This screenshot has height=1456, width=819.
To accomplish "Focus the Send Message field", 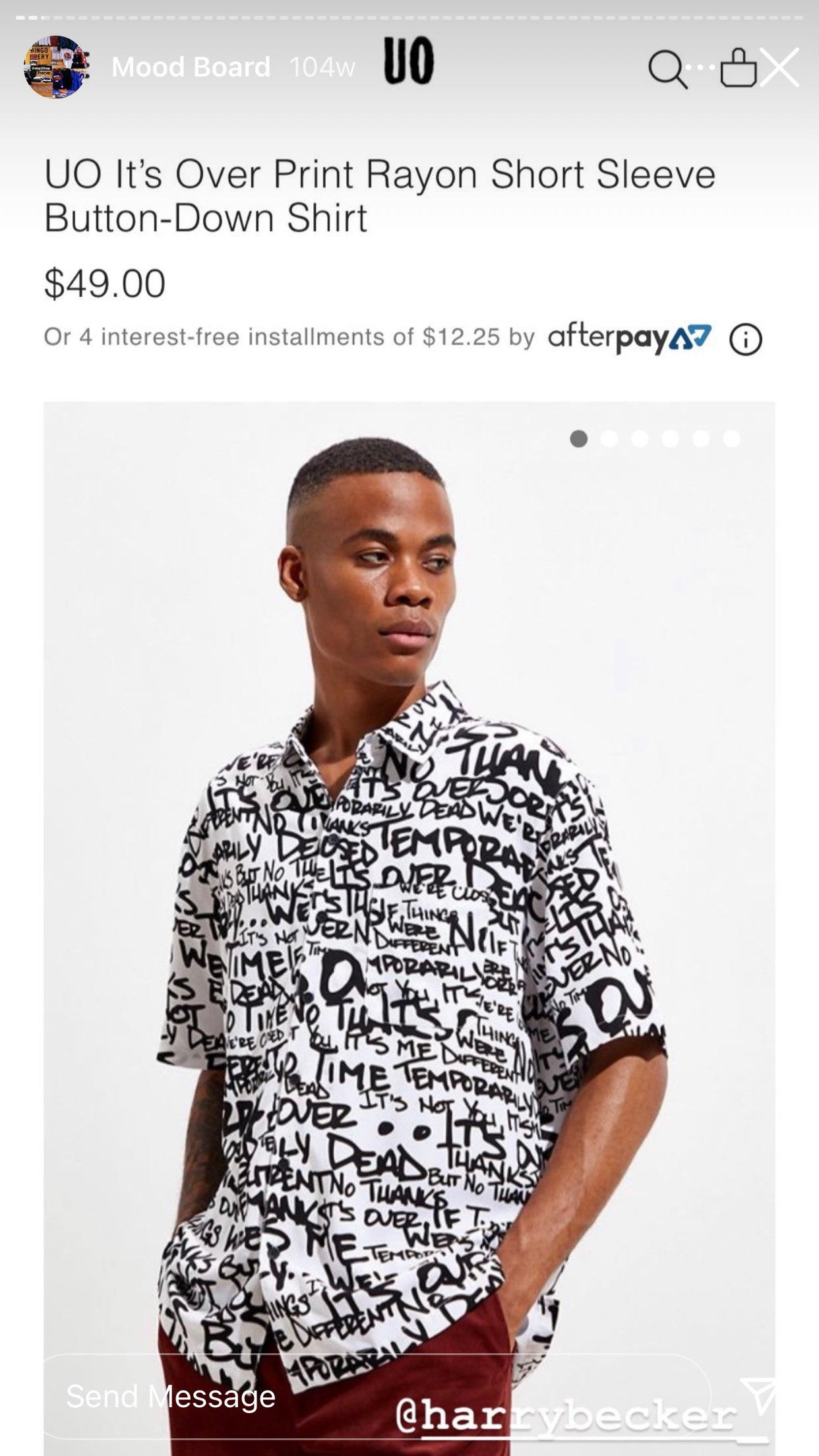I will click(376, 1395).
